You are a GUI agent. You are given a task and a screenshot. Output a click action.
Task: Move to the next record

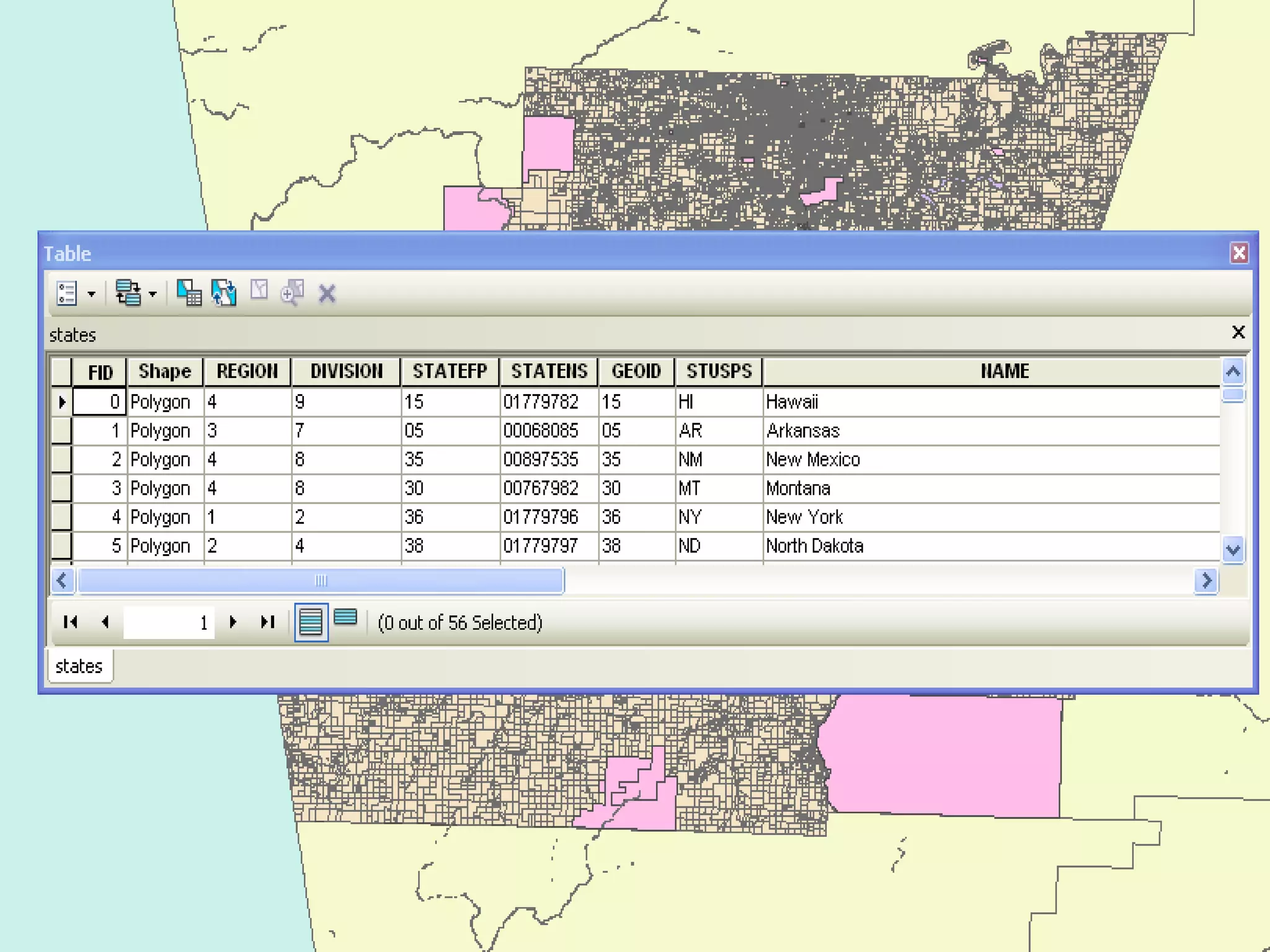(x=233, y=622)
